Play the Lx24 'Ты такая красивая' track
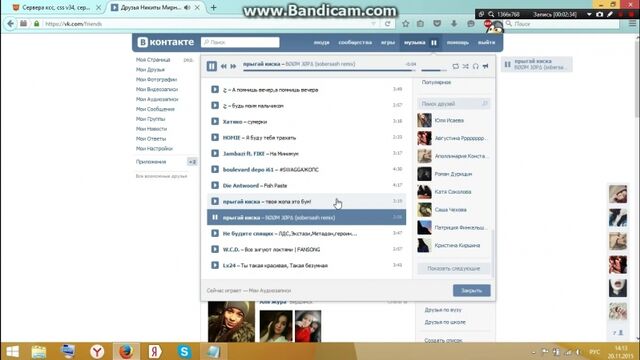 (215, 265)
